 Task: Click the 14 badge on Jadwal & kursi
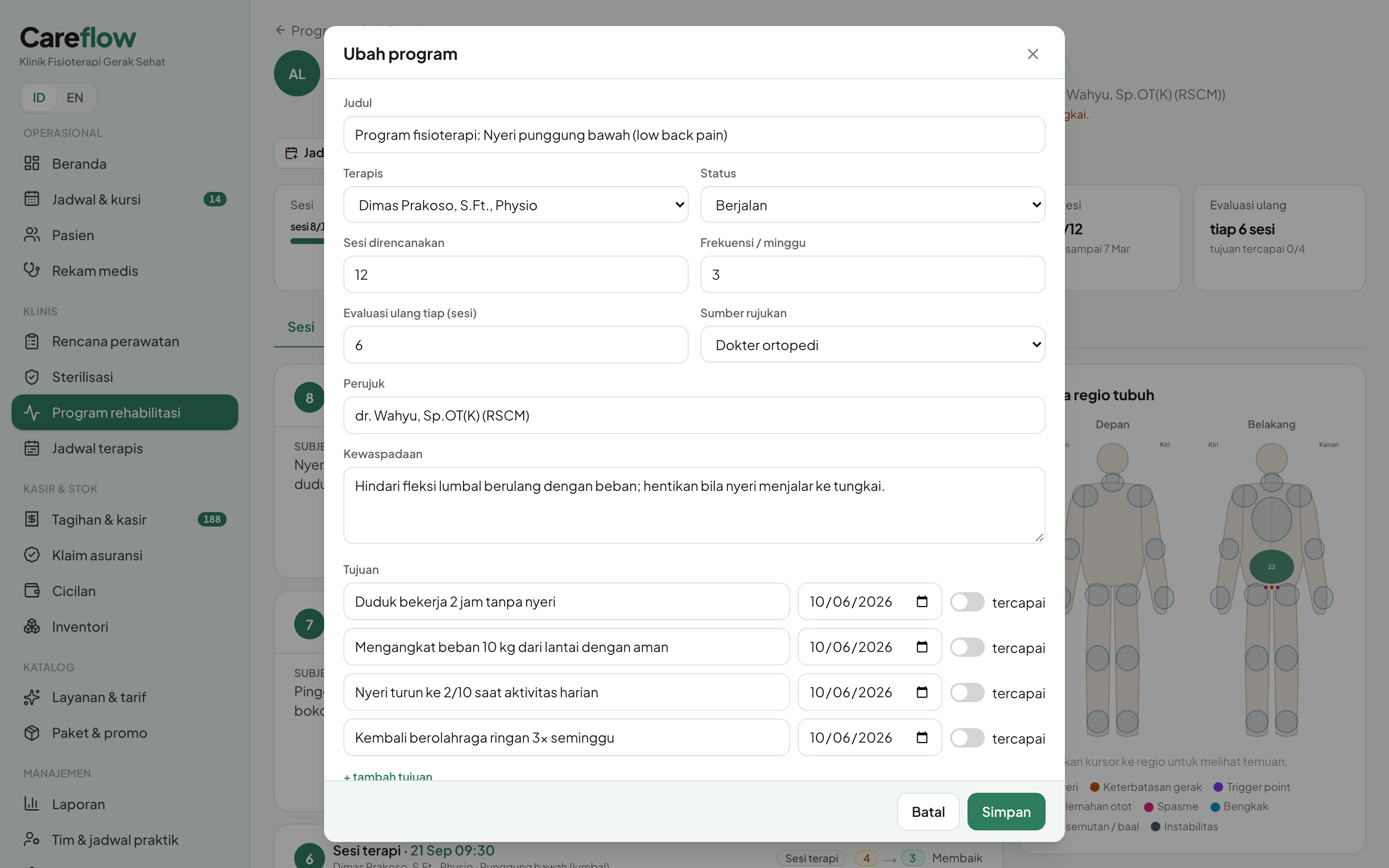(x=215, y=199)
